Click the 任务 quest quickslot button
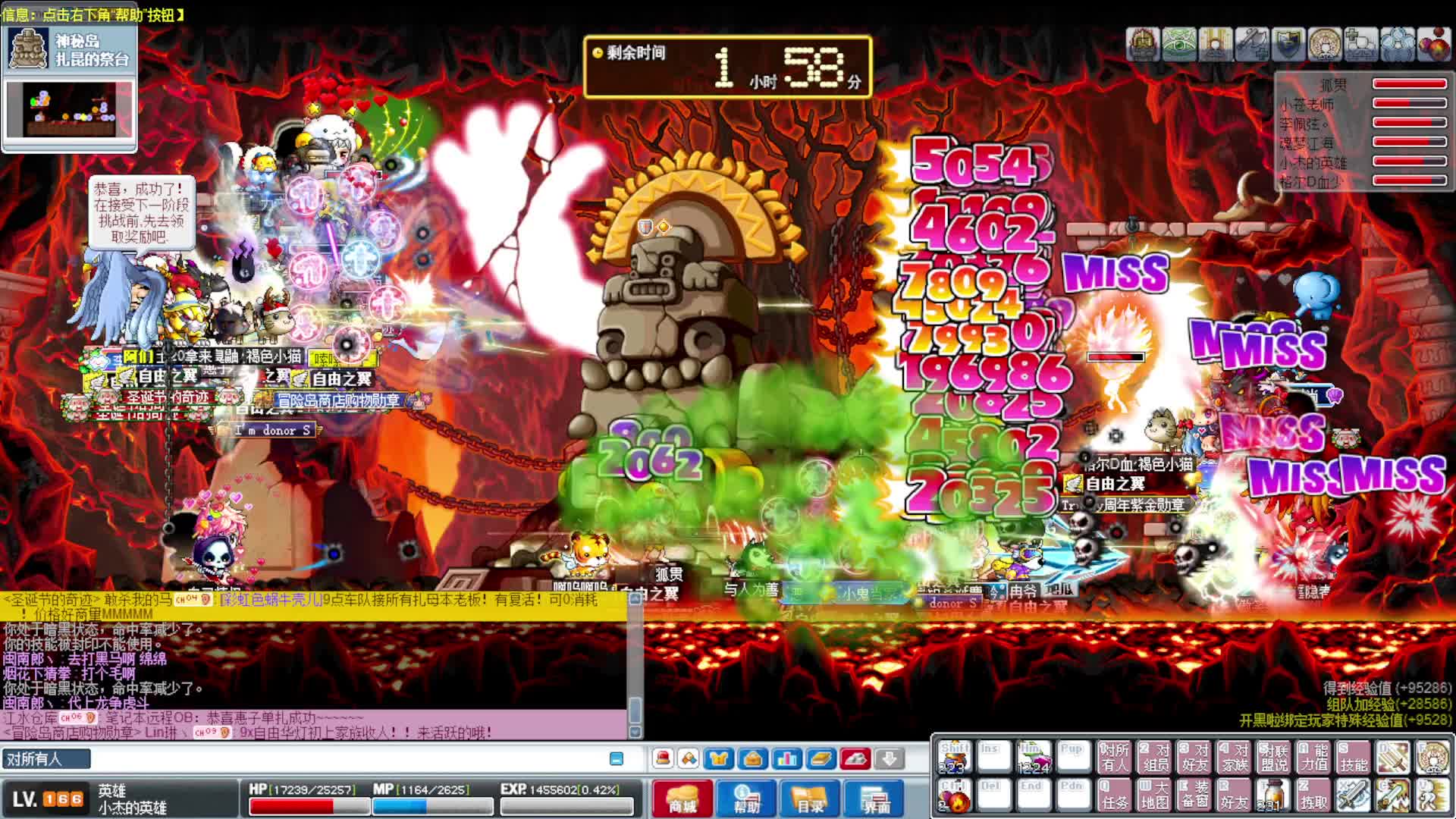This screenshot has width=1456, height=819. [x=1115, y=795]
